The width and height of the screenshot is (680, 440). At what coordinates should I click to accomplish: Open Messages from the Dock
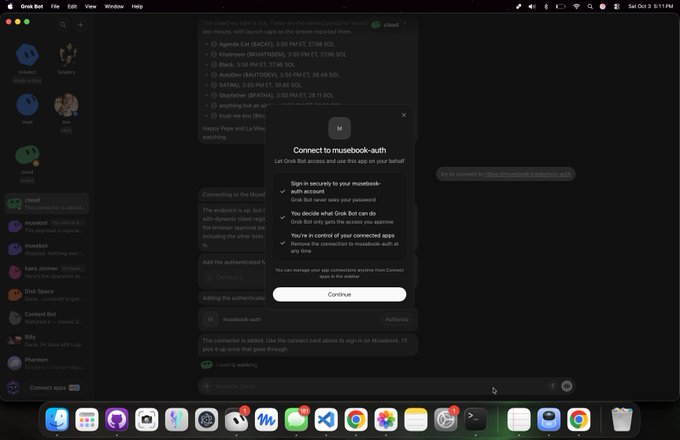pyautogui.click(x=296, y=420)
